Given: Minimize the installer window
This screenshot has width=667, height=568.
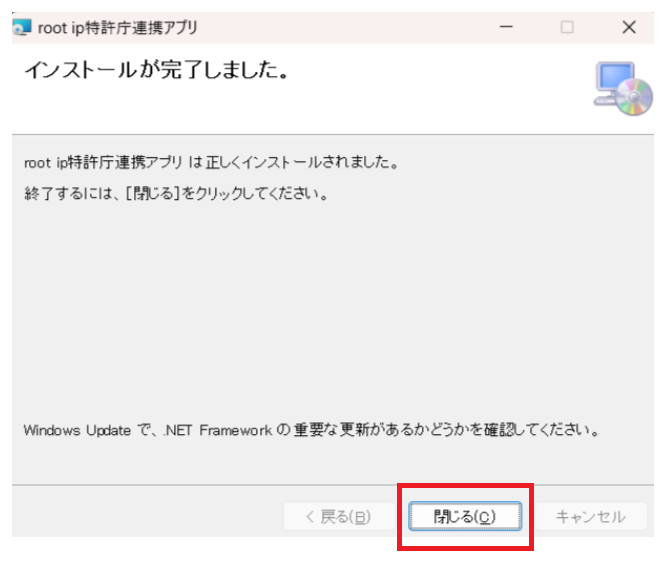Looking at the screenshot, I should point(506,27).
